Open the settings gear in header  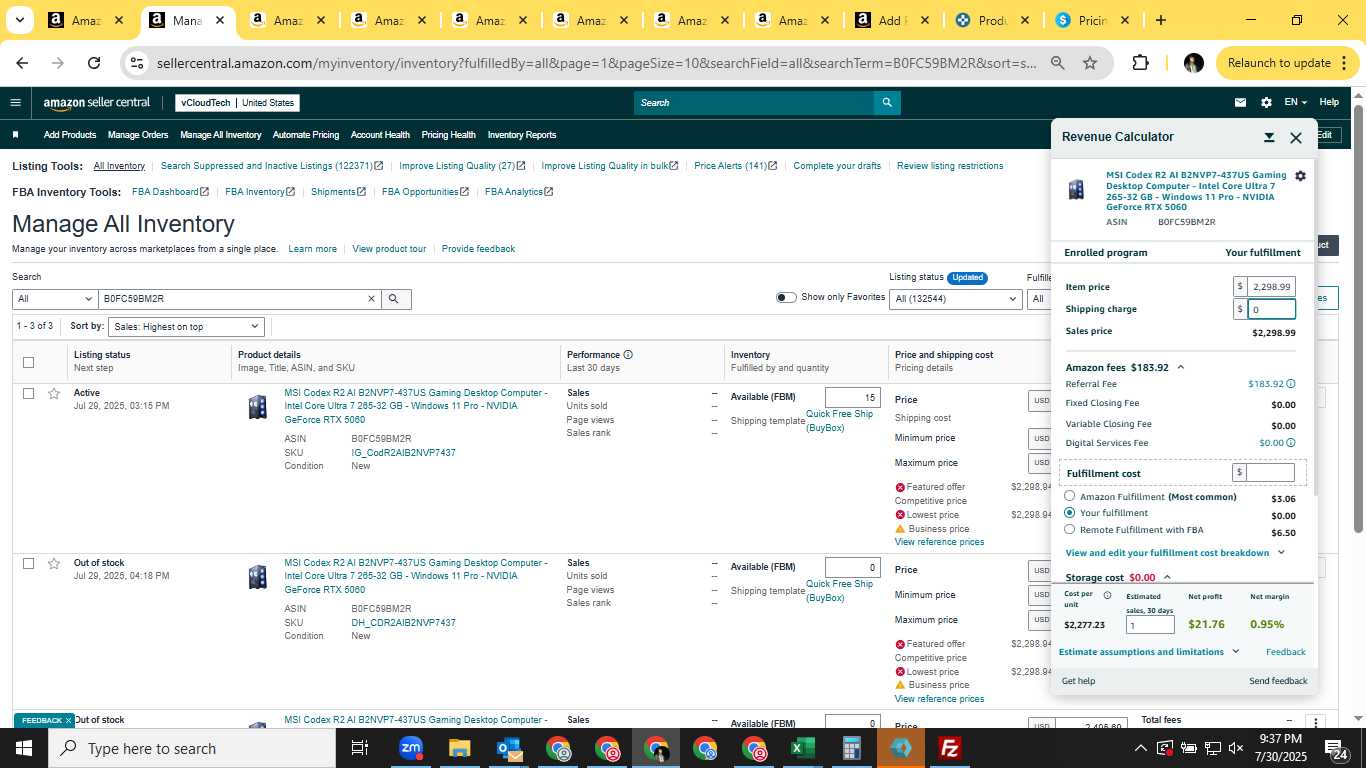tap(1266, 102)
